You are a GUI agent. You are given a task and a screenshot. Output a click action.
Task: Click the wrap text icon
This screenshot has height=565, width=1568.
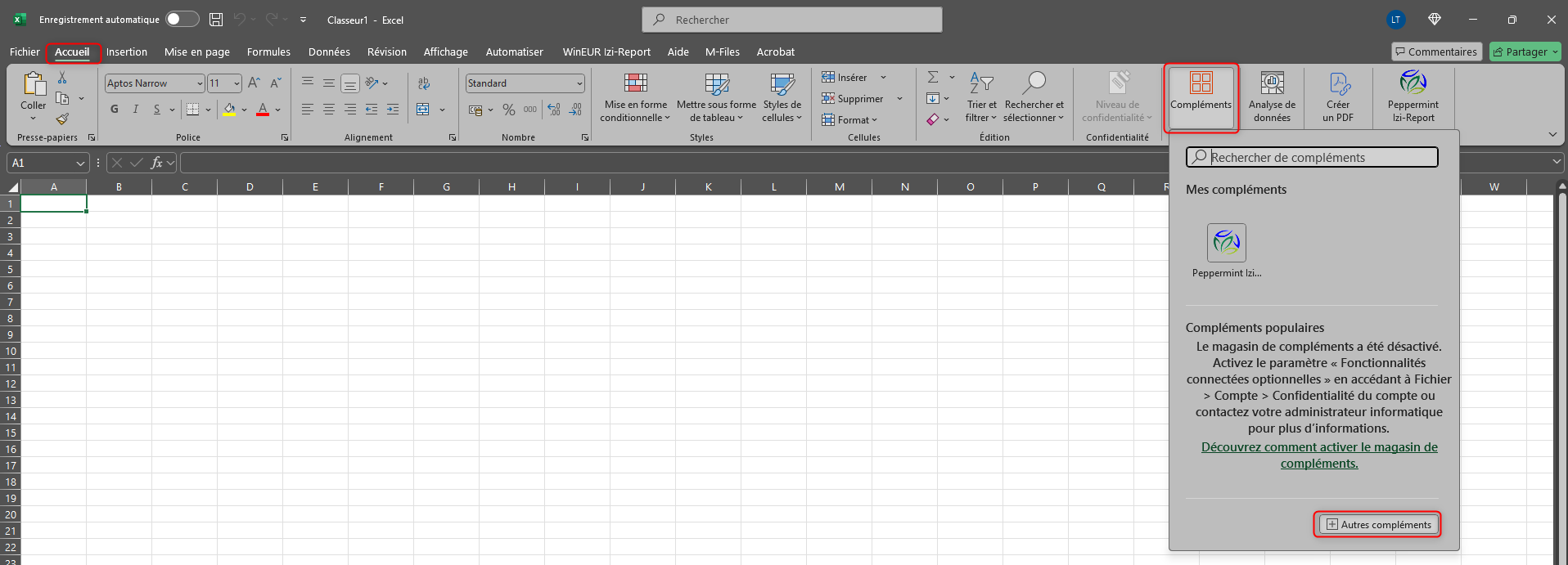[x=424, y=83]
